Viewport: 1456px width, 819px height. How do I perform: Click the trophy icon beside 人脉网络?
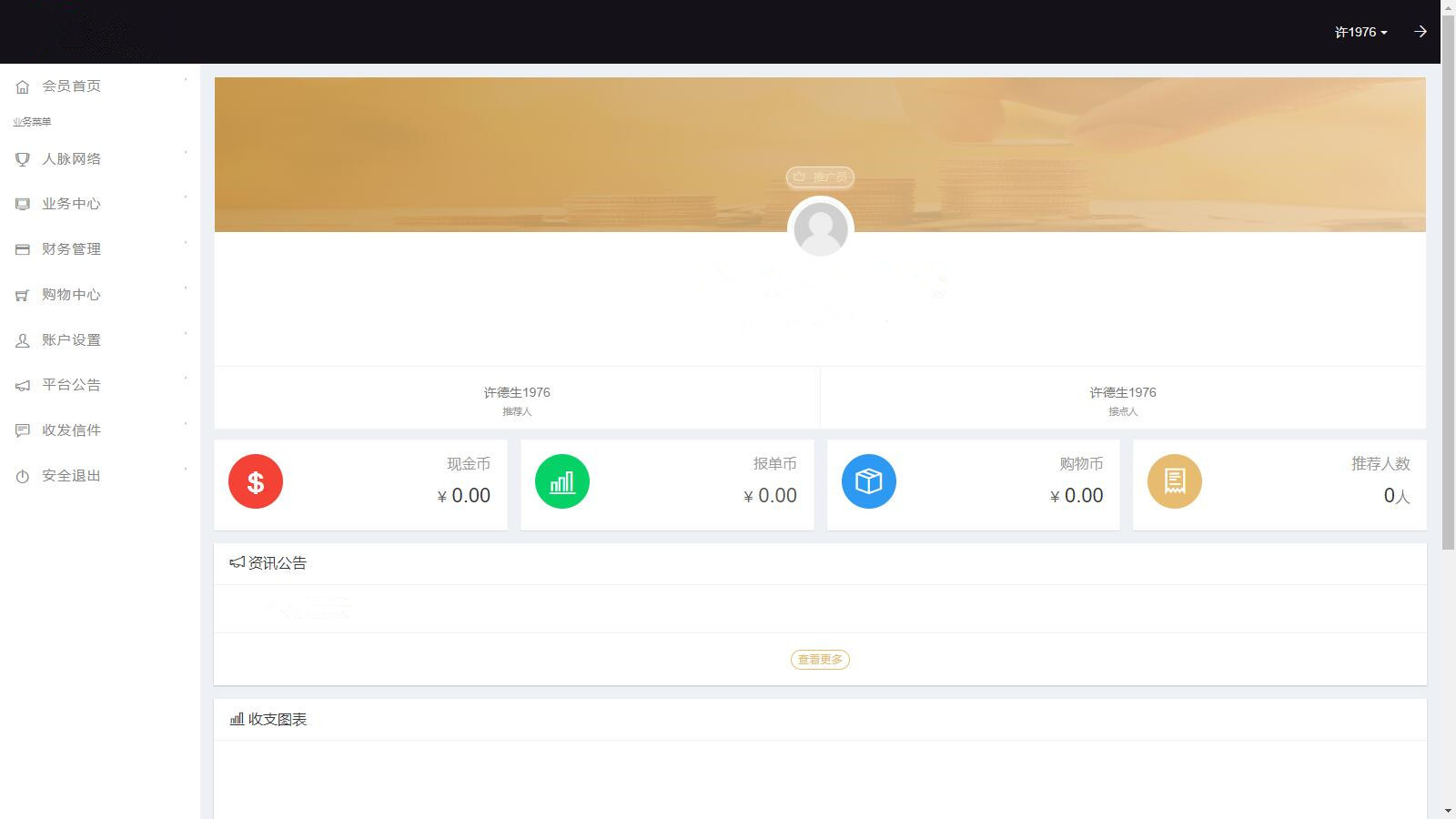pos(23,159)
